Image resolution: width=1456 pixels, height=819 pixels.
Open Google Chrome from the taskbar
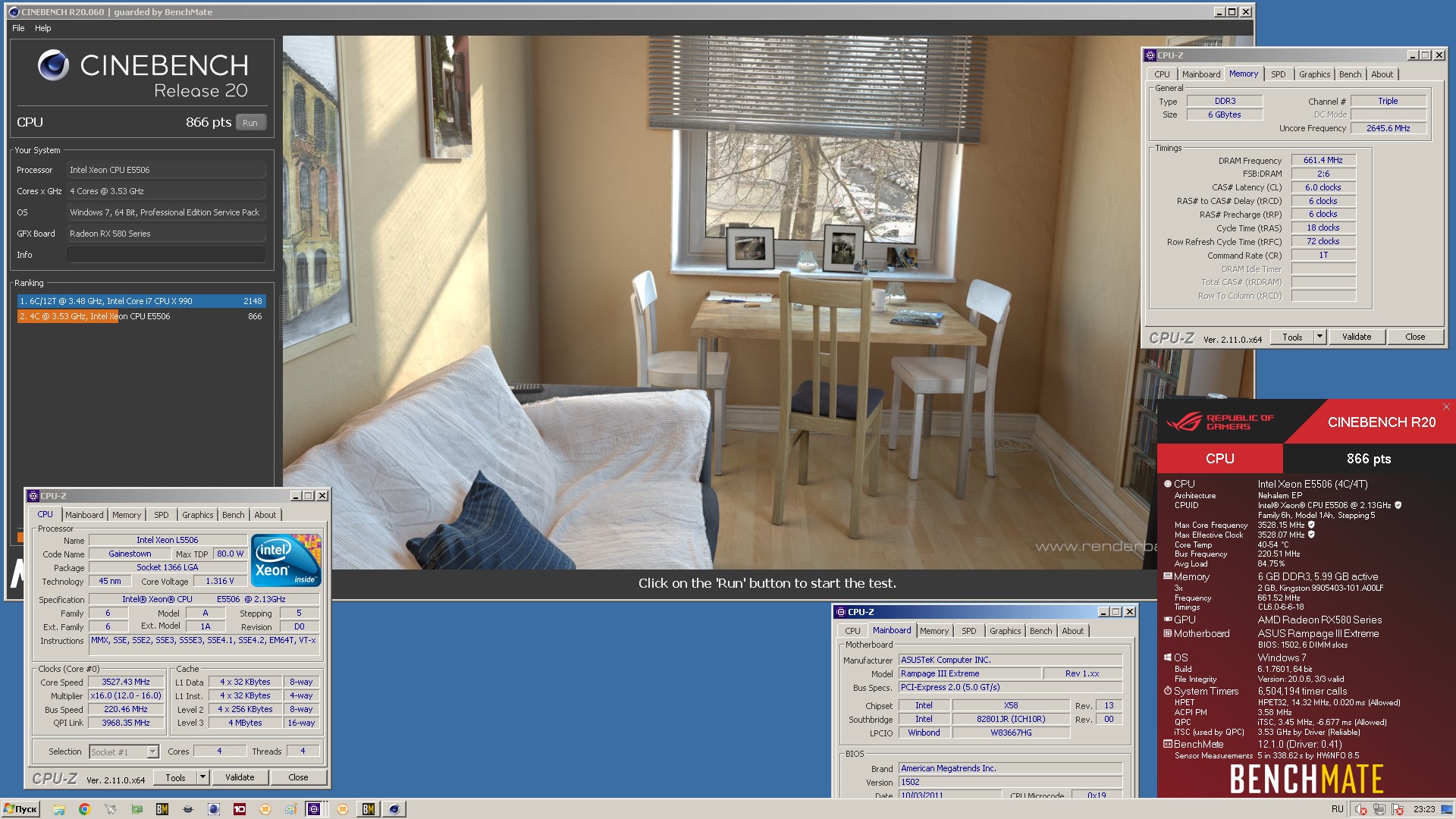pyautogui.click(x=84, y=809)
